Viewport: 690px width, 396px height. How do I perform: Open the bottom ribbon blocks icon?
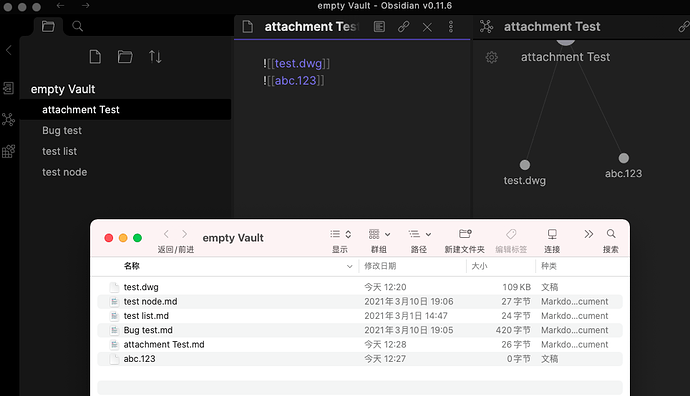click(x=8, y=151)
